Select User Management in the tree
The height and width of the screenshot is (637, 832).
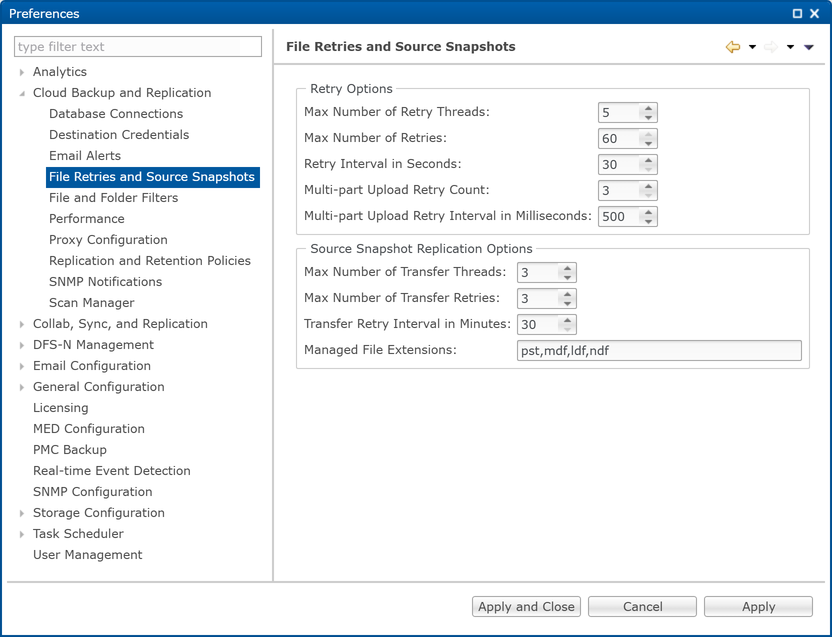click(88, 555)
